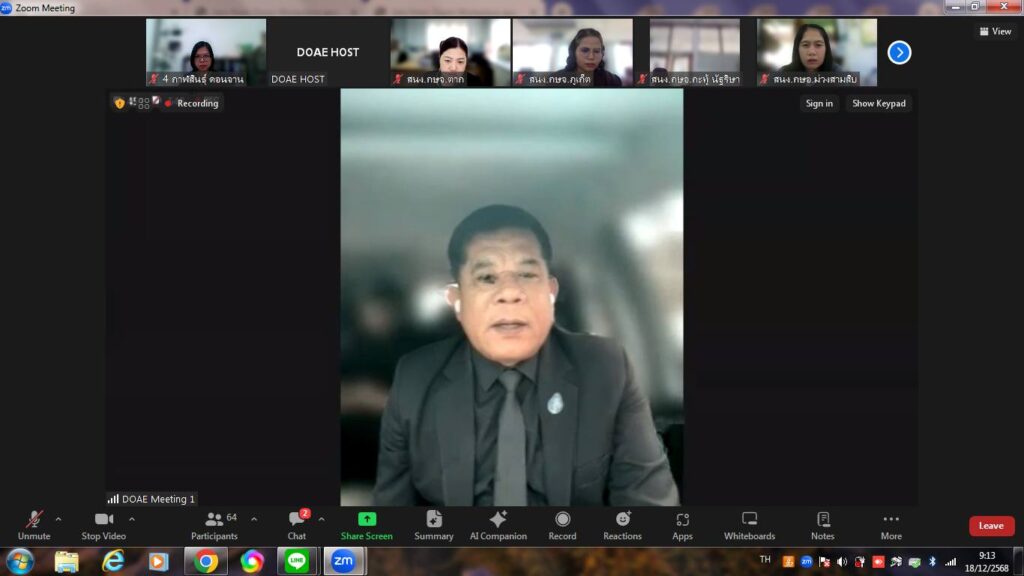Open the Share Screen option
This screenshot has width=1024, height=576.
366,525
